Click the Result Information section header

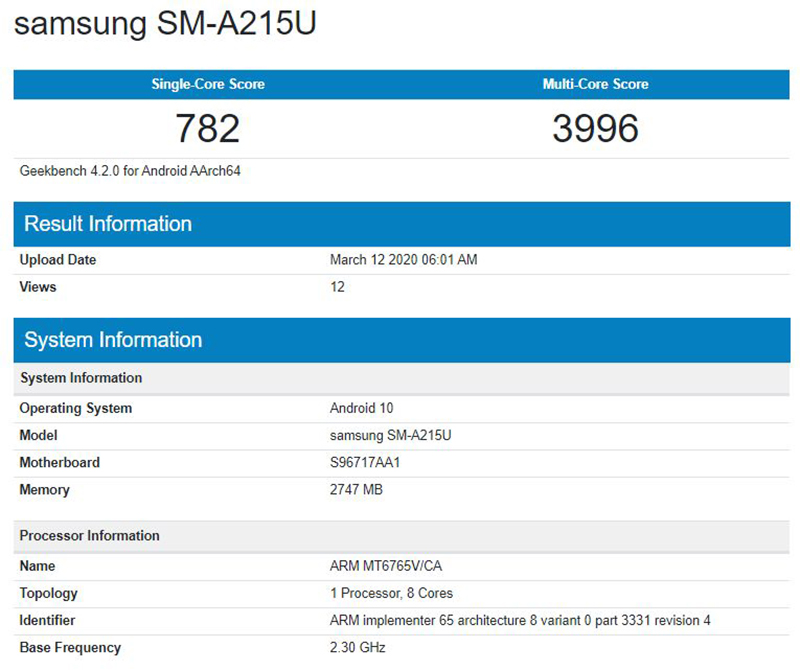(x=108, y=223)
